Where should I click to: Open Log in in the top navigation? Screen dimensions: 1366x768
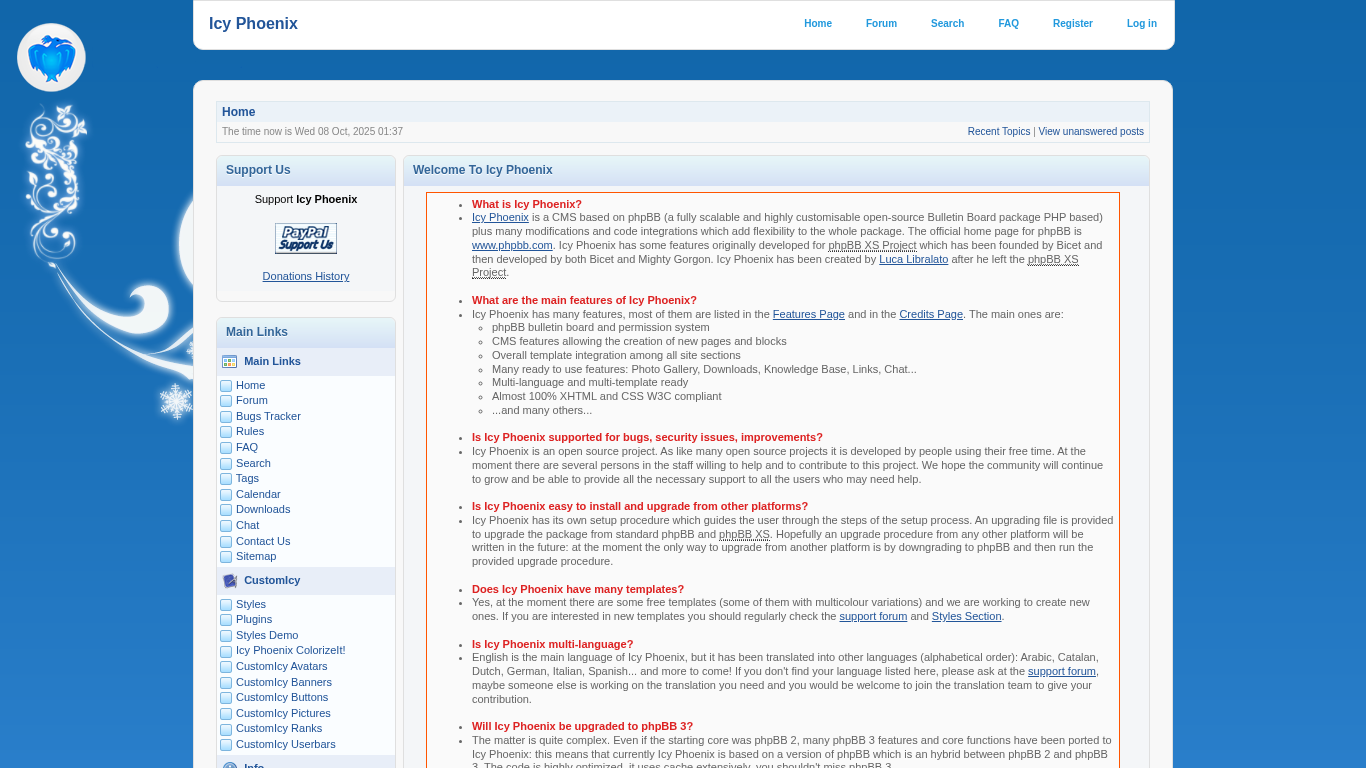point(1142,24)
